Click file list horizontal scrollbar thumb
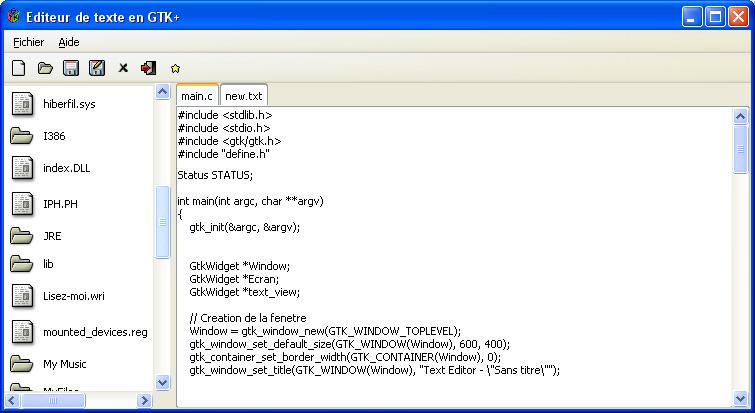 pos(53,400)
